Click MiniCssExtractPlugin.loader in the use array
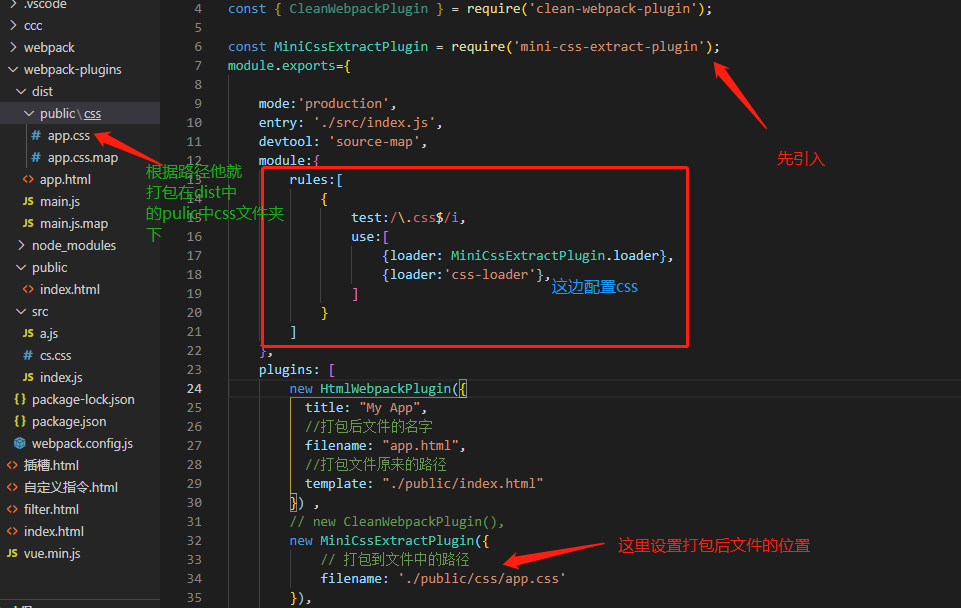961x608 pixels. (555, 256)
